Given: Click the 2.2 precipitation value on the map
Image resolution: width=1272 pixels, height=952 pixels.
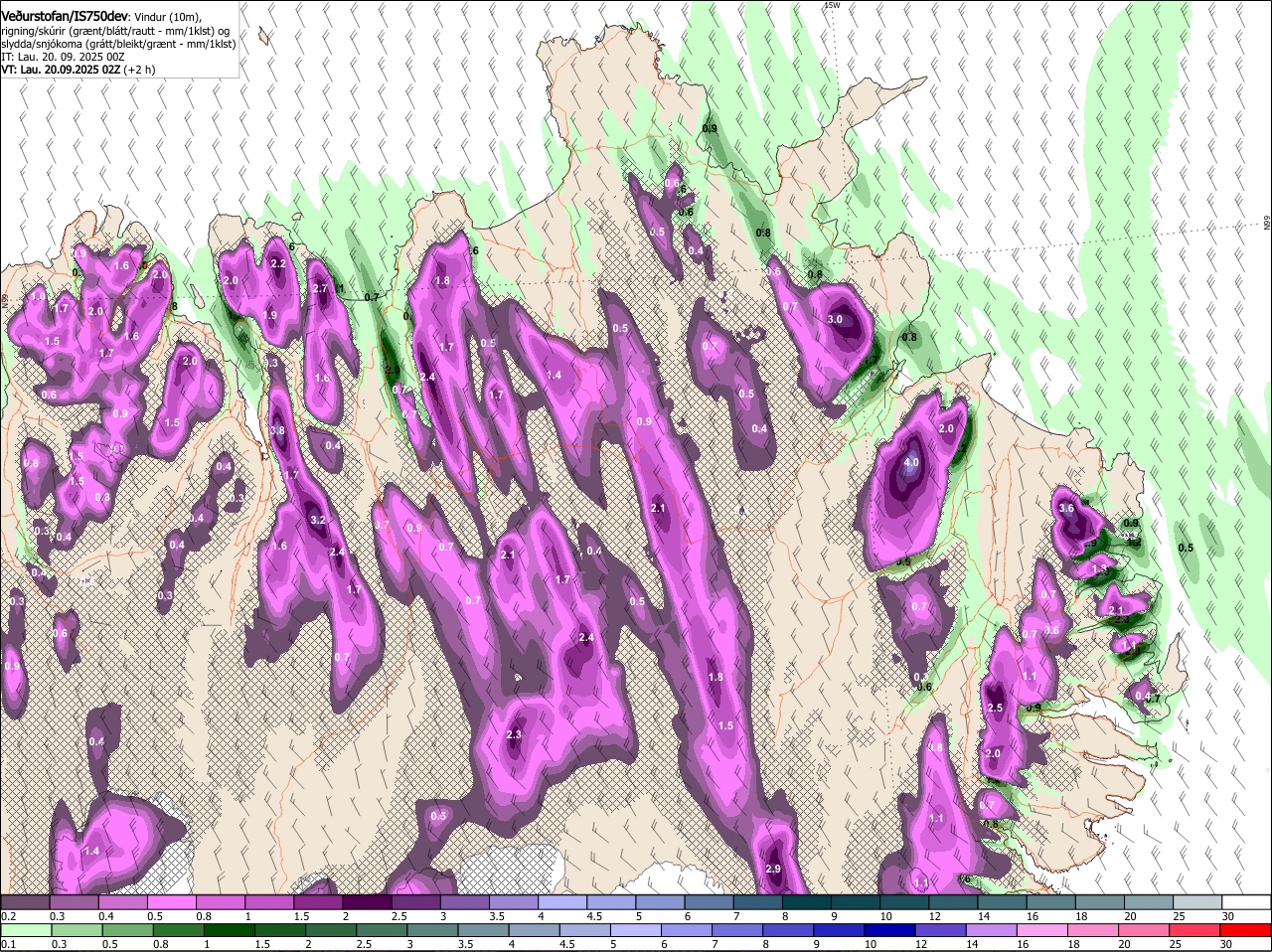Looking at the screenshot, I should pyautogui.click(x=278, y=263).
